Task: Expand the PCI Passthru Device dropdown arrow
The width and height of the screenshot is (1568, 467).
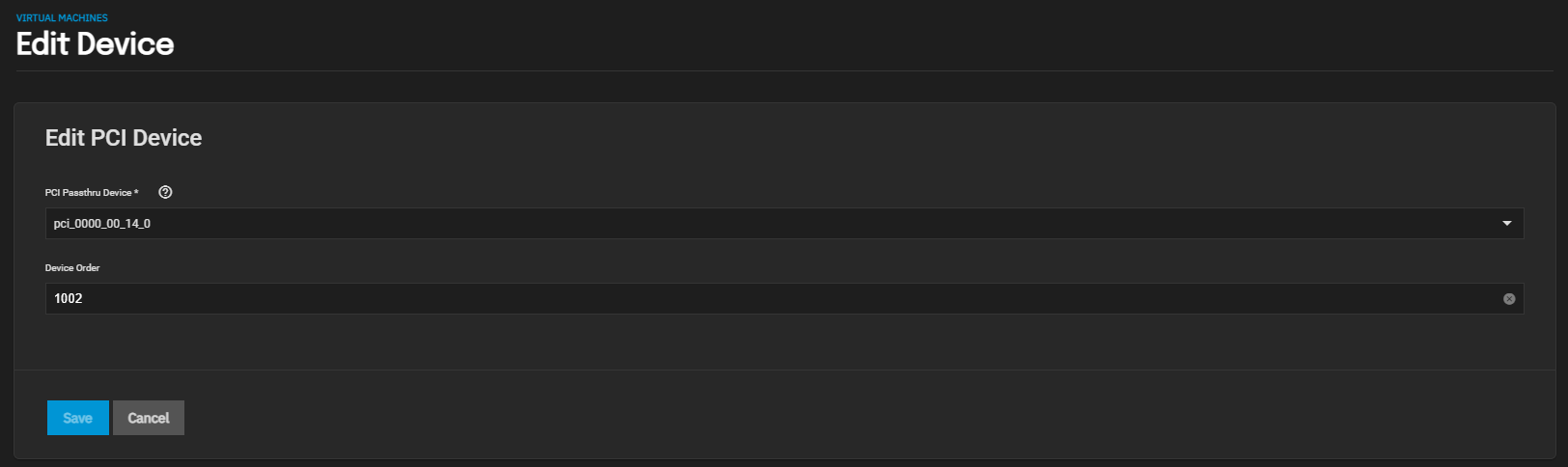Action: [x=1507, y=224]
